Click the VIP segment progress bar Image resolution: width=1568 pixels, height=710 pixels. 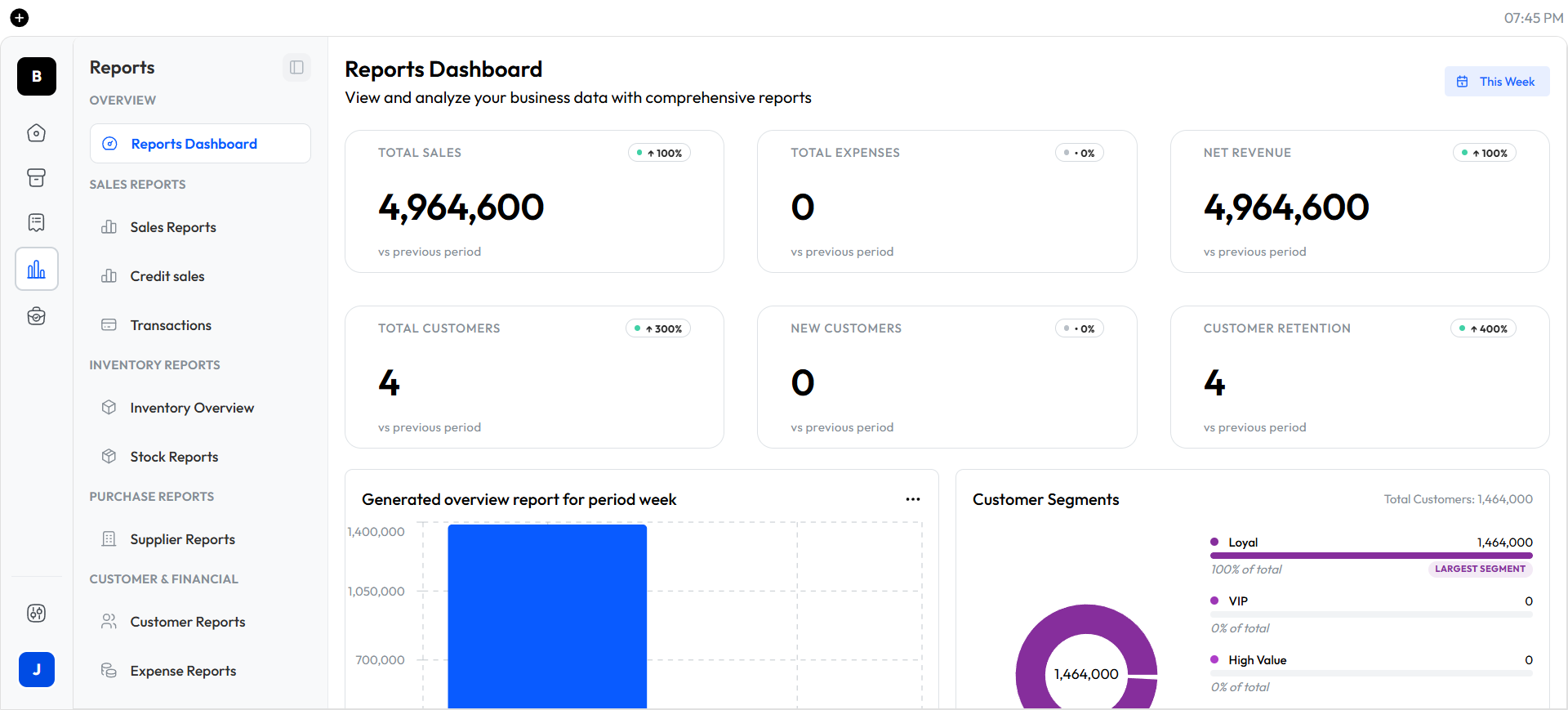[1372, 614]
